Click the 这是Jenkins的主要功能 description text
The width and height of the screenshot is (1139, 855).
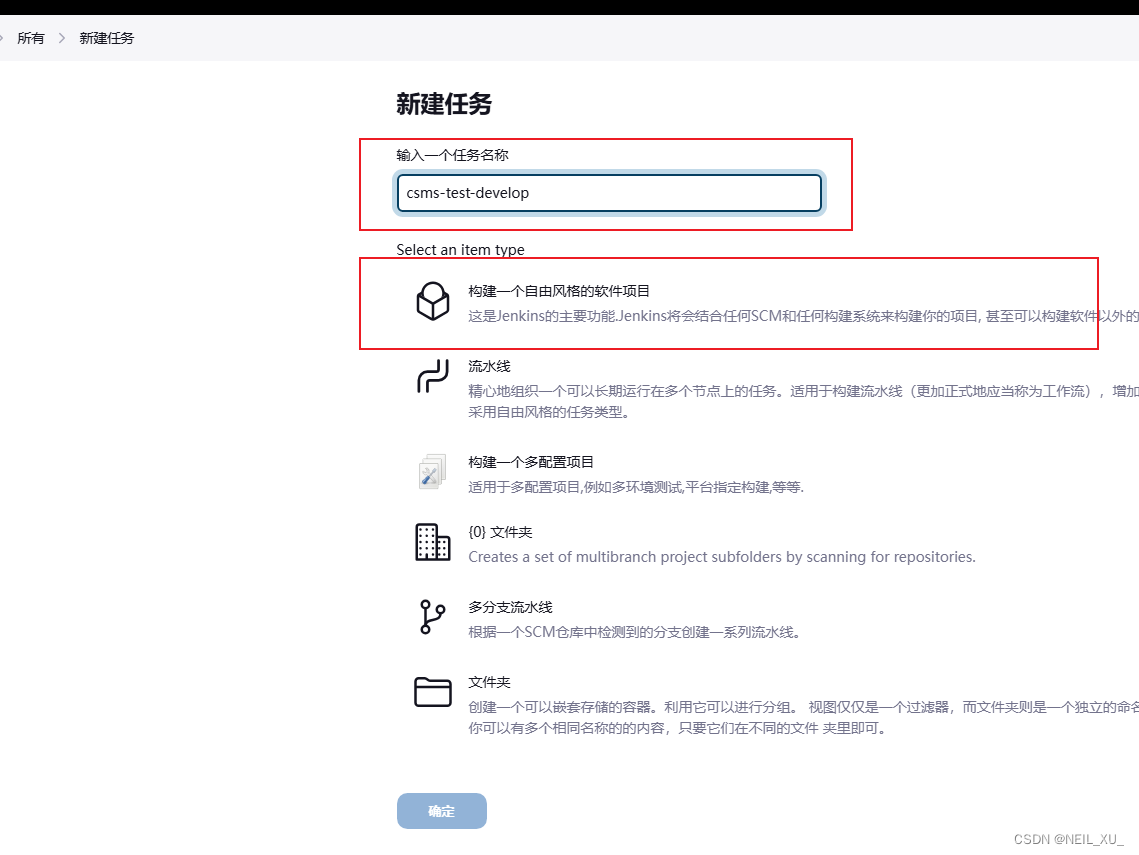803,316
